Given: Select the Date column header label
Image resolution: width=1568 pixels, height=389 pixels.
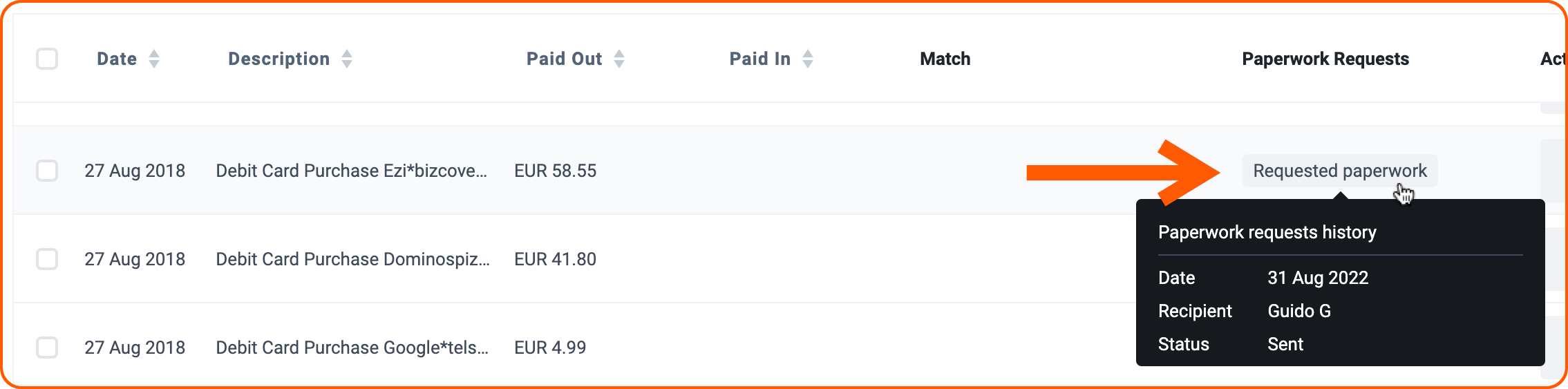Looking at the screenshot, I should tap(117, 59).
